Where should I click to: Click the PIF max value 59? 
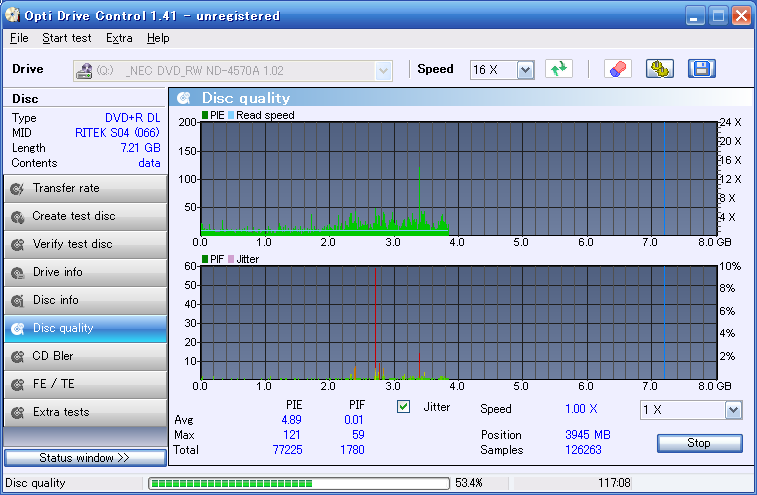point(358,435)
